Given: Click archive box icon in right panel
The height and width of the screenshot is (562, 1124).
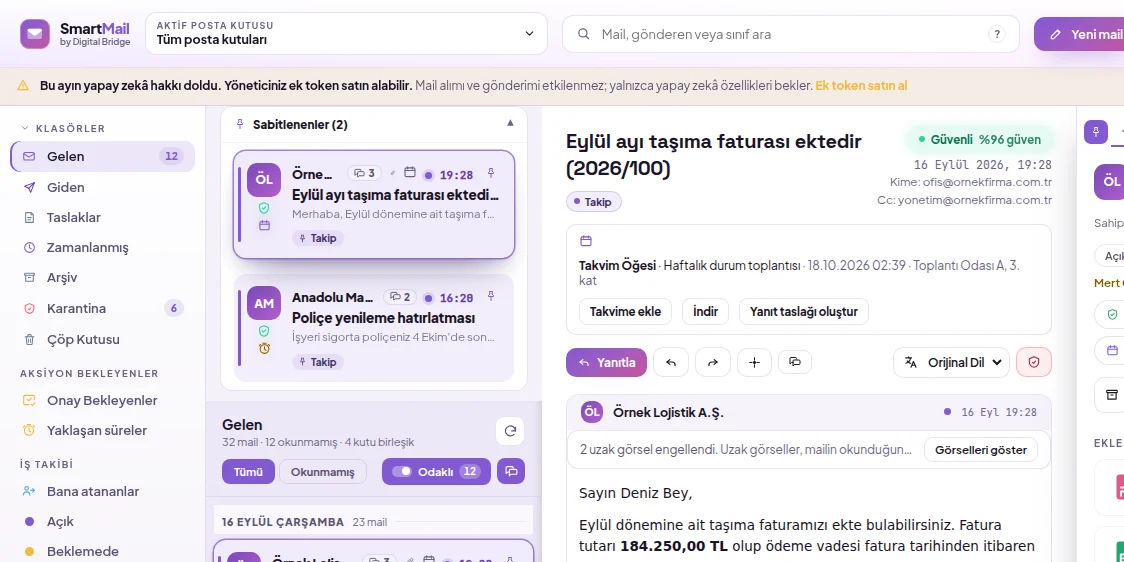Looking at the screenshot, I should 1112,395.
